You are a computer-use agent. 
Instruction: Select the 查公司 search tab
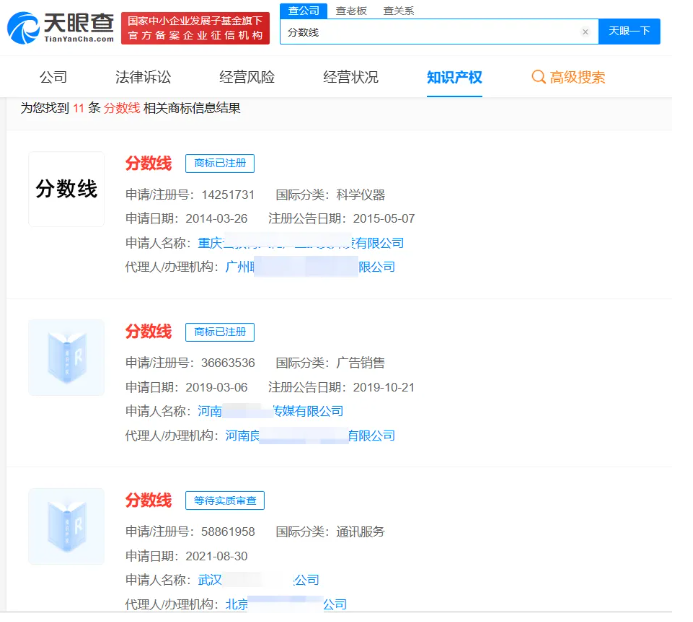coord(304,11)
